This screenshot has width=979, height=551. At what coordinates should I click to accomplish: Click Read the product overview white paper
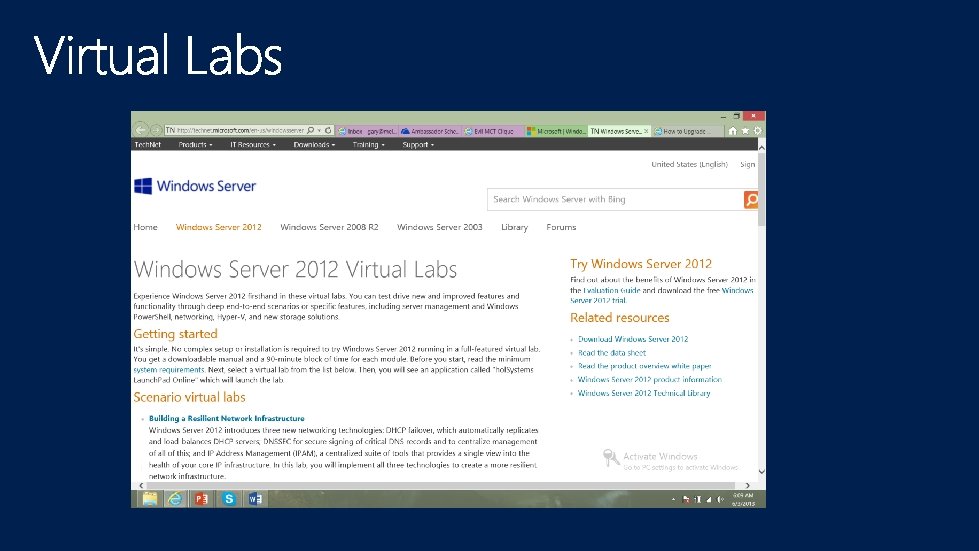point(644,366)
